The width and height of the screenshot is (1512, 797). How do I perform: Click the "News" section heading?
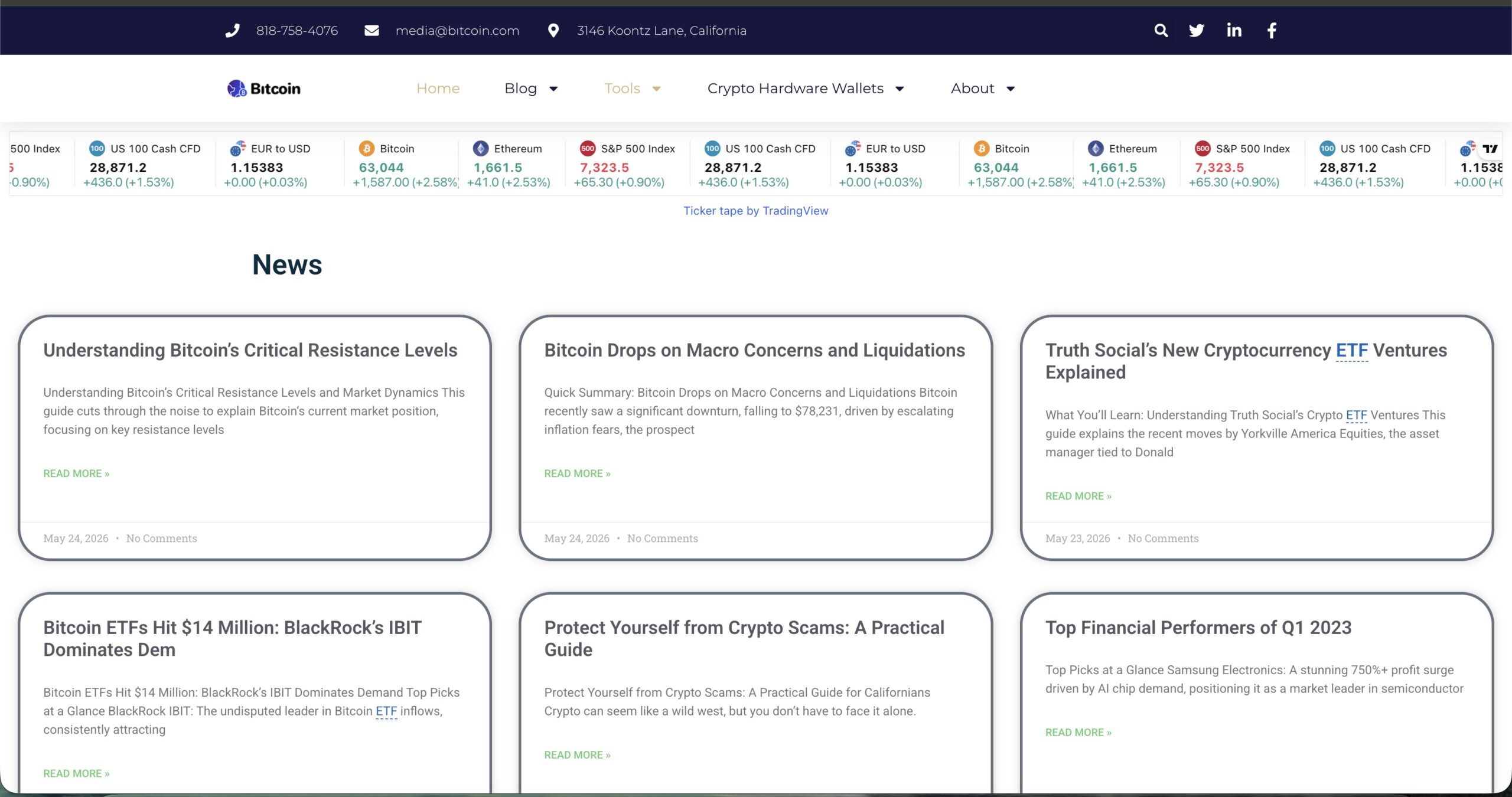pyautogui.click(x=287, y=264)
